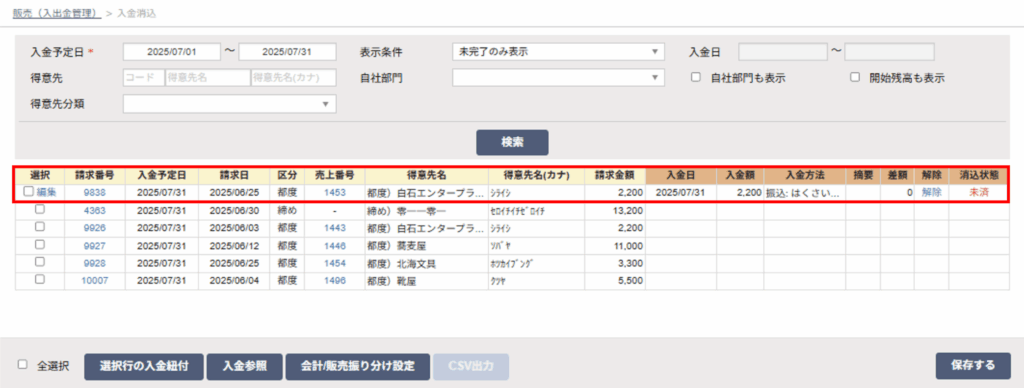
Task: Enable 自社部門も表示 checkbox
Action: 696,77
